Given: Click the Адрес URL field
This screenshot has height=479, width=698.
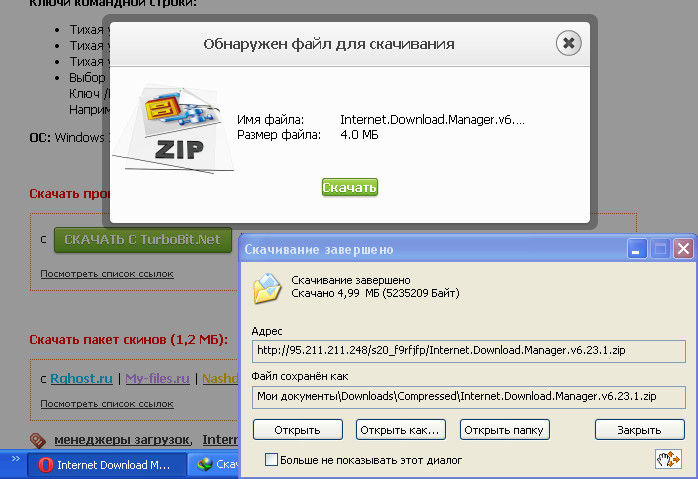Looking at the screenshot, I should point(469,351).
